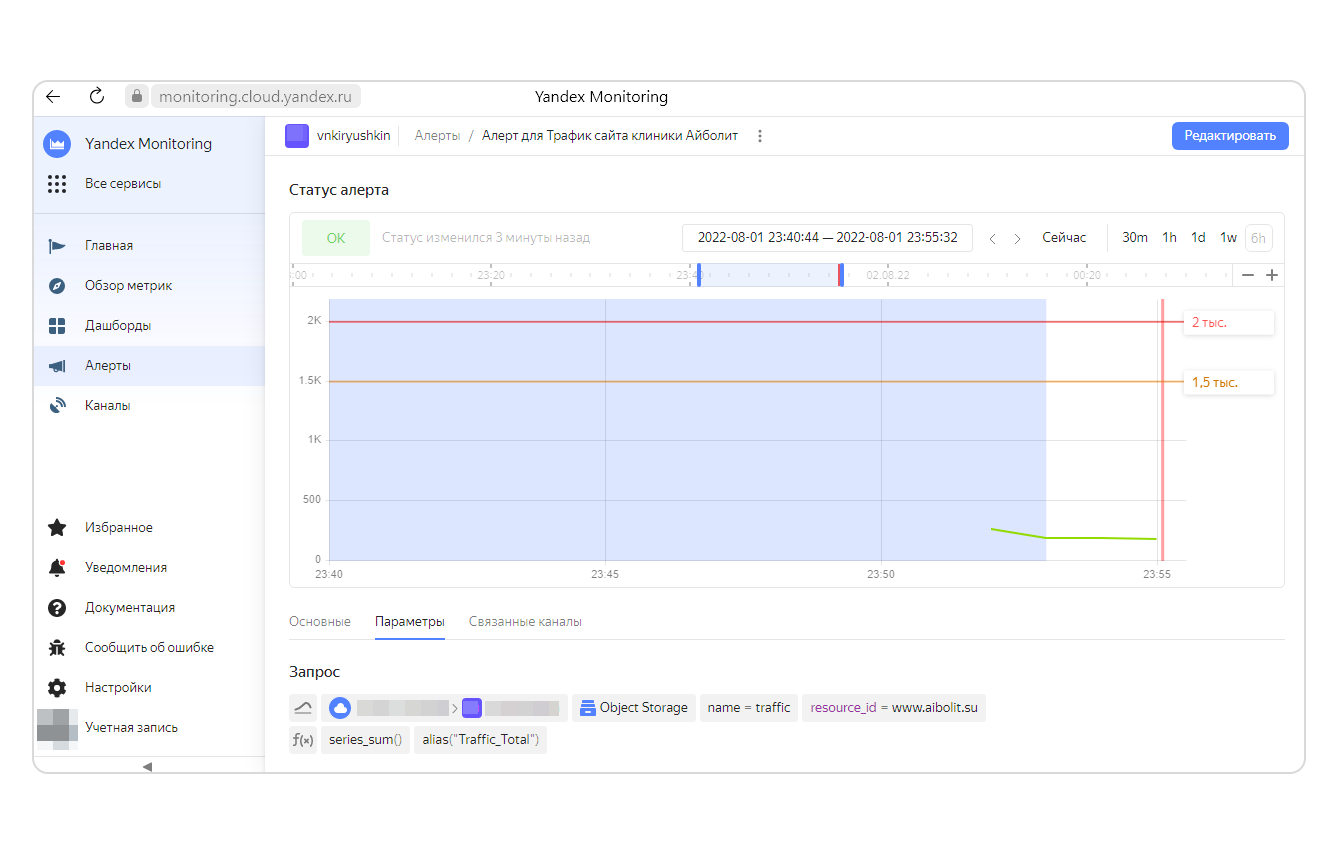Click the Yandex Monitoring logo icon

pos(57,144)
